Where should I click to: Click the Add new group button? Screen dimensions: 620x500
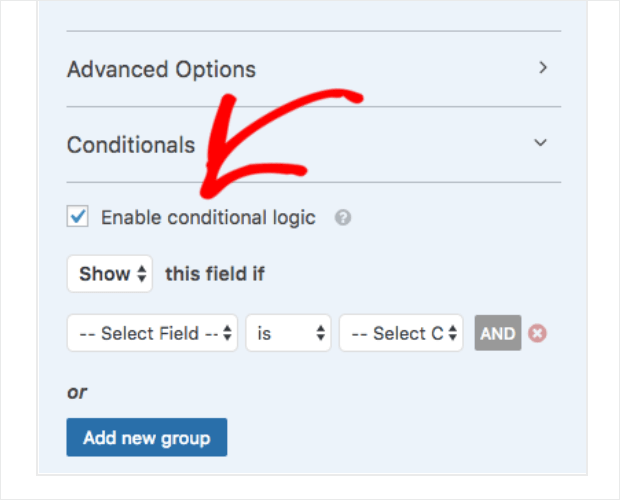pos(147,437)
